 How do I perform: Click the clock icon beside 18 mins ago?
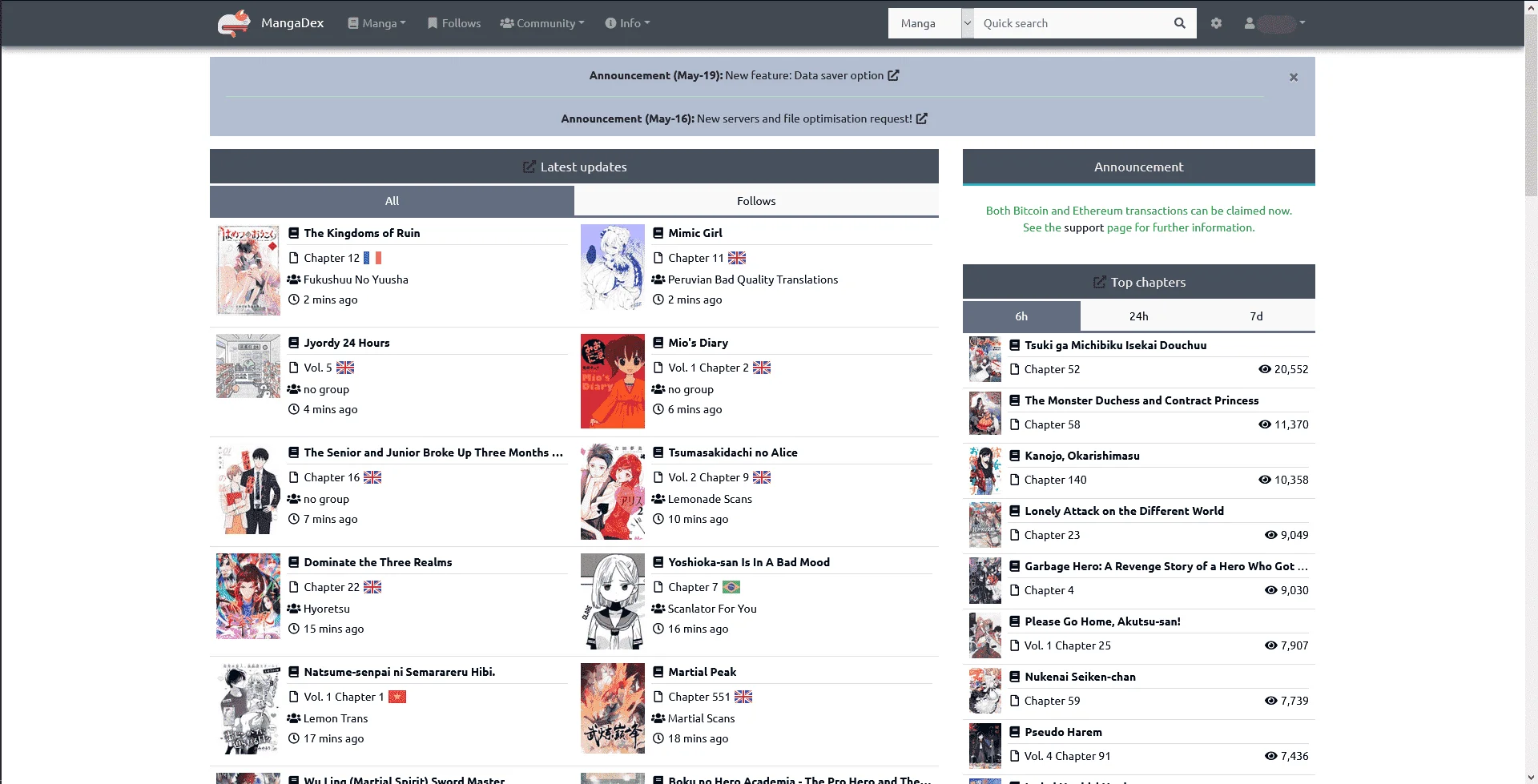(x=658, y=738)
